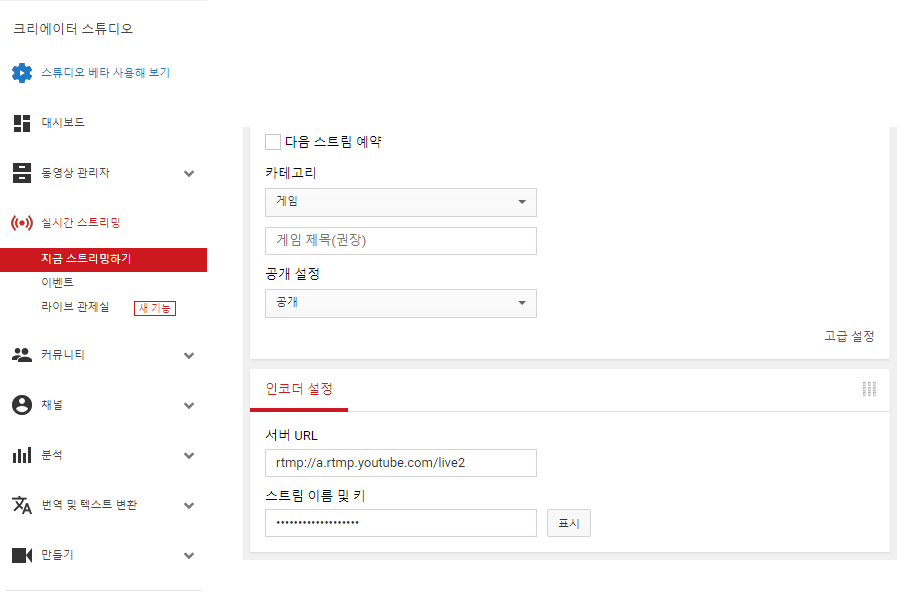Screen dimensions: 908x599
Task: Open the 이벤트 menu item
Action: click(57, 283)
